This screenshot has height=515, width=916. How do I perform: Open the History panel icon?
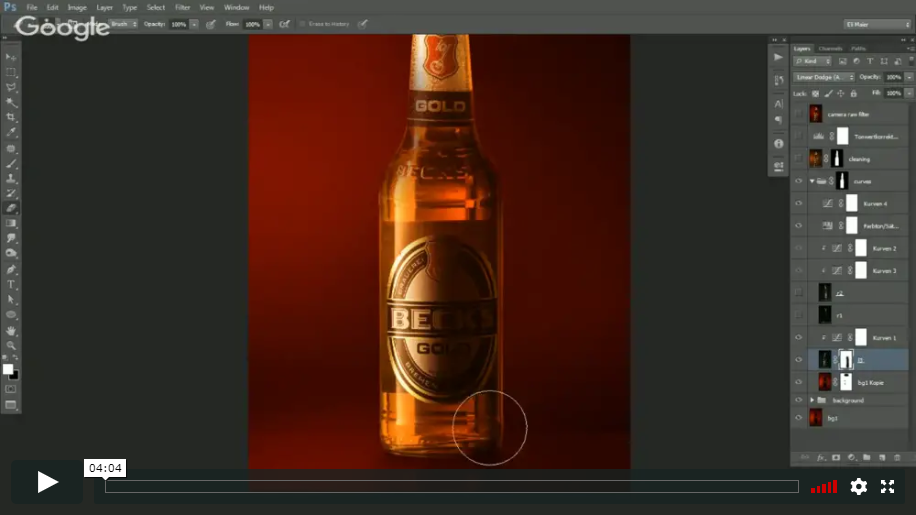(778, 80)
